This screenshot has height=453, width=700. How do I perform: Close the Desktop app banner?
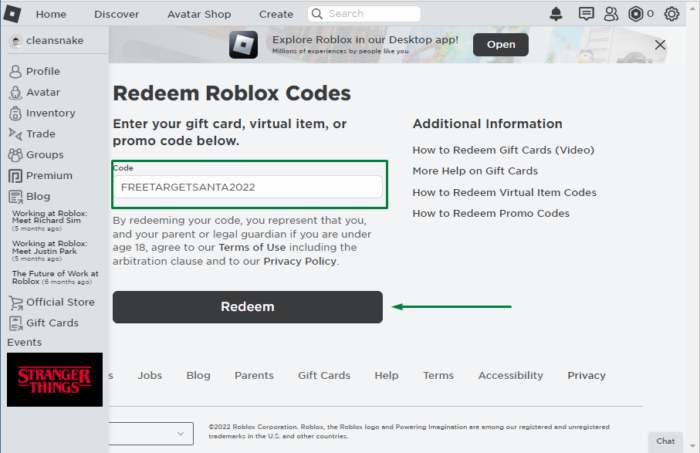(x=660, y=45)
